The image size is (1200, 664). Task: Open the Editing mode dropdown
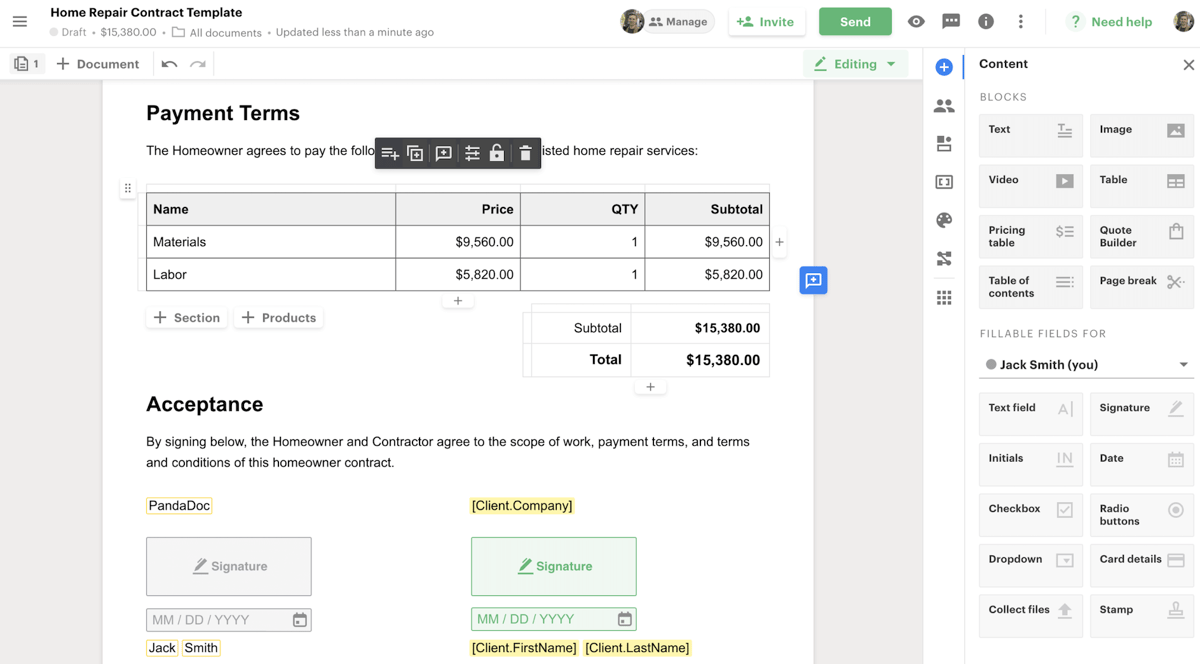tap(855, 64)
